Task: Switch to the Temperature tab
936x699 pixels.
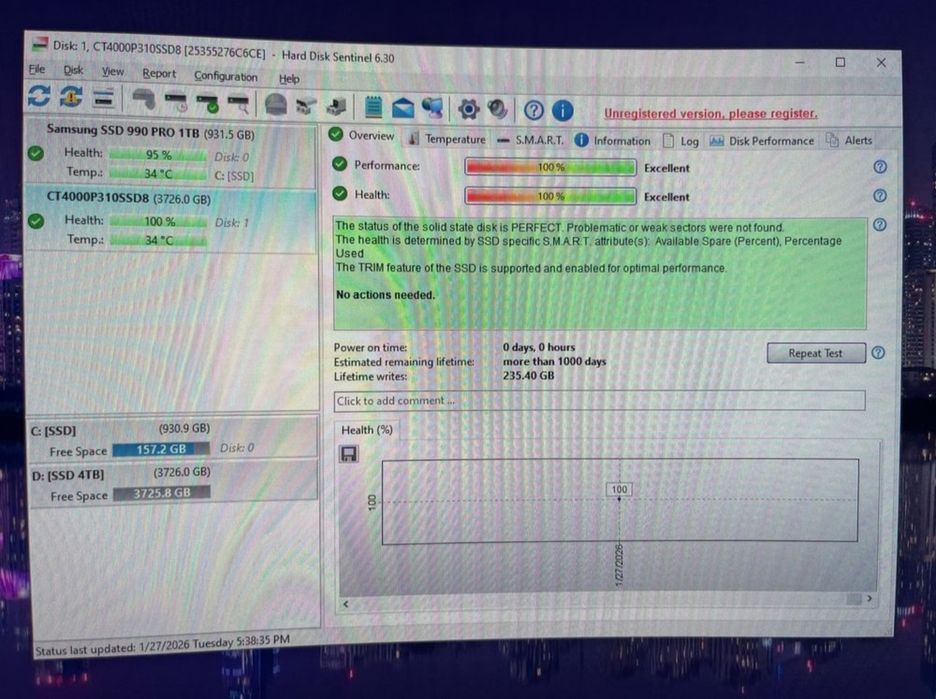Action: [447, 138]
